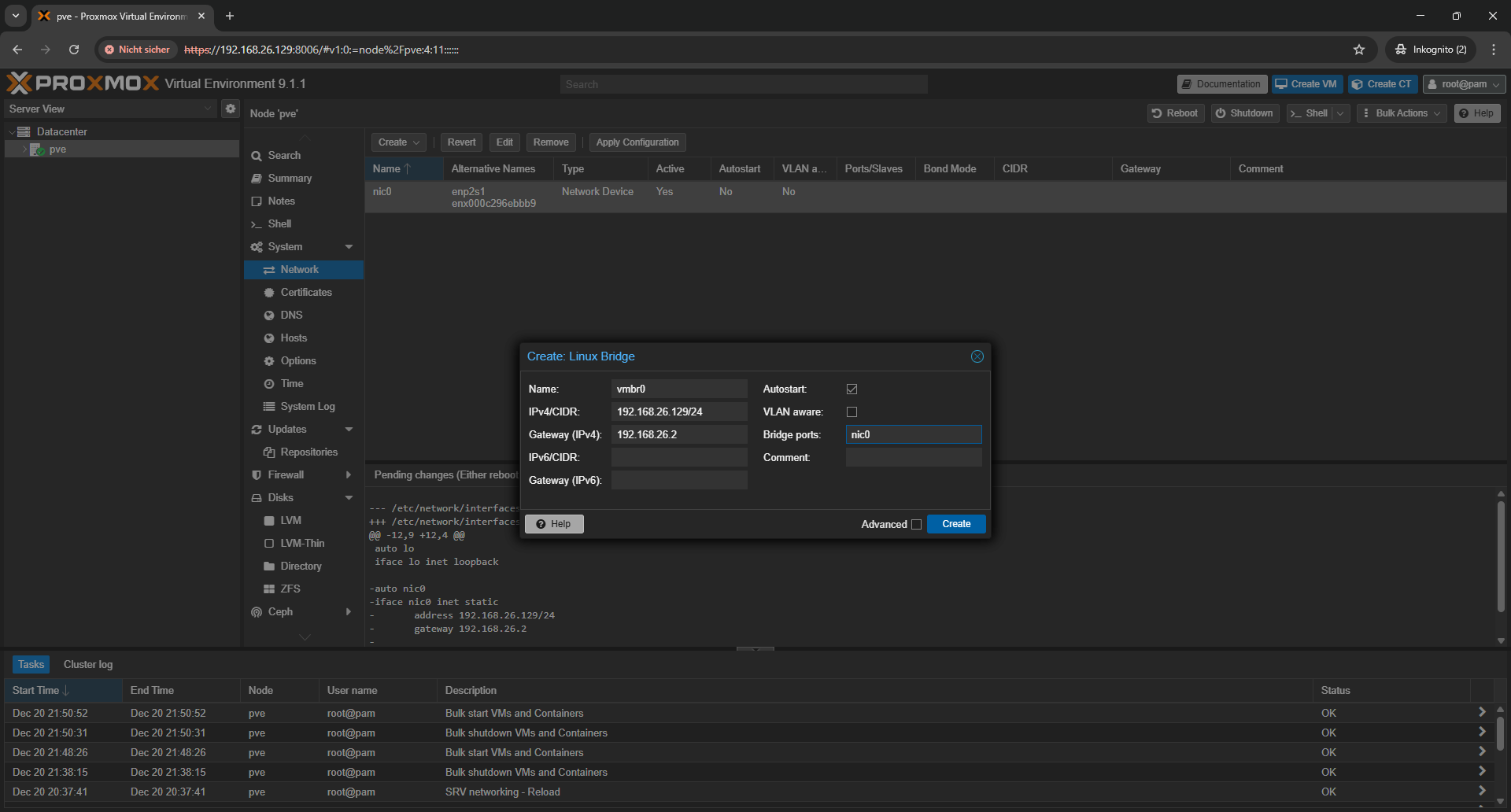Open Certificates in the node menu

click(306, 293)
